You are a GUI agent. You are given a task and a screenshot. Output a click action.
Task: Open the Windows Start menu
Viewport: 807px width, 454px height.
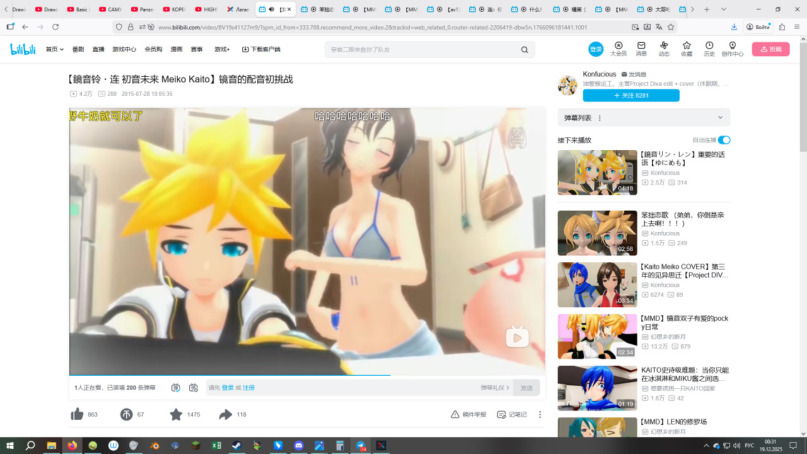coord(10,445)
